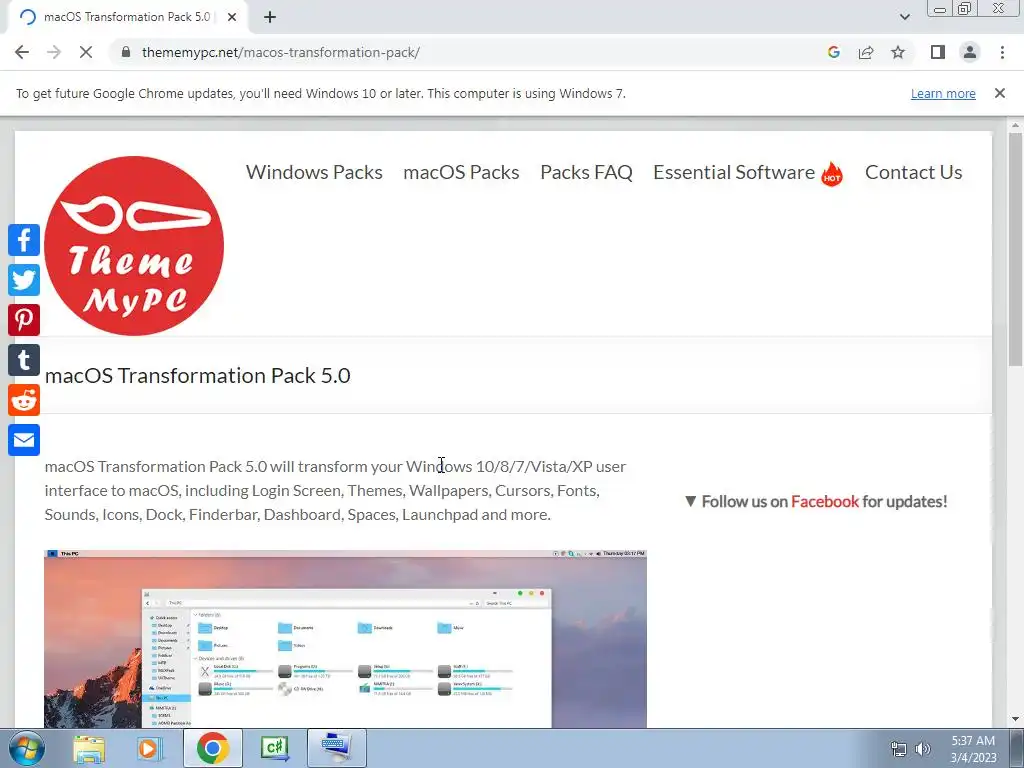This screenshot has width=1024, height=768.
Task: Stop page loading with X button
Action: click(x=86, y=52)
